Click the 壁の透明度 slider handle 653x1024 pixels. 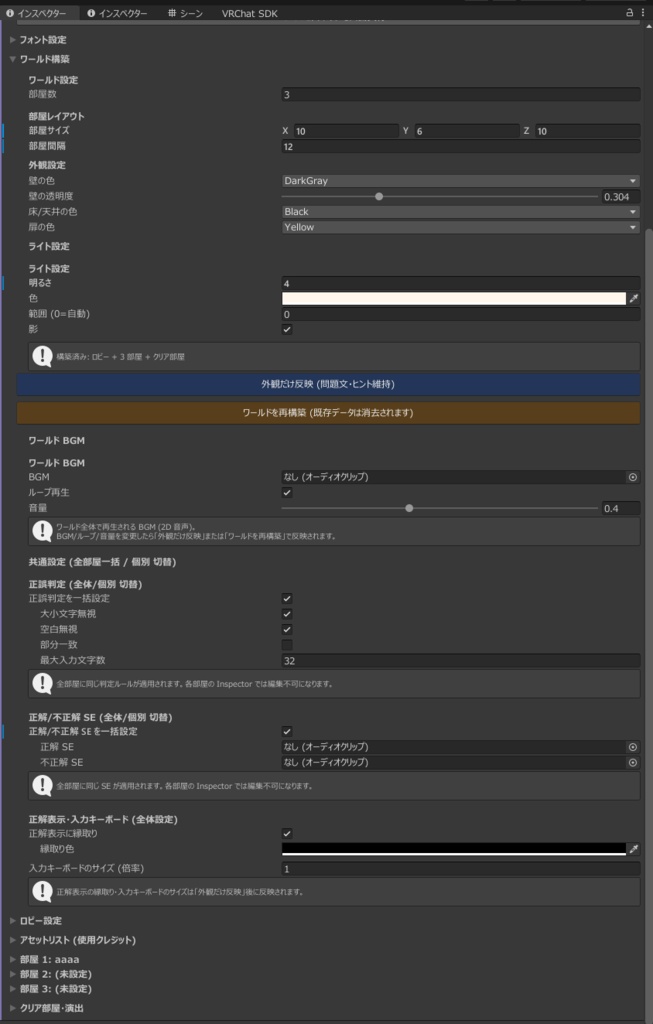[x=379, y=197]
